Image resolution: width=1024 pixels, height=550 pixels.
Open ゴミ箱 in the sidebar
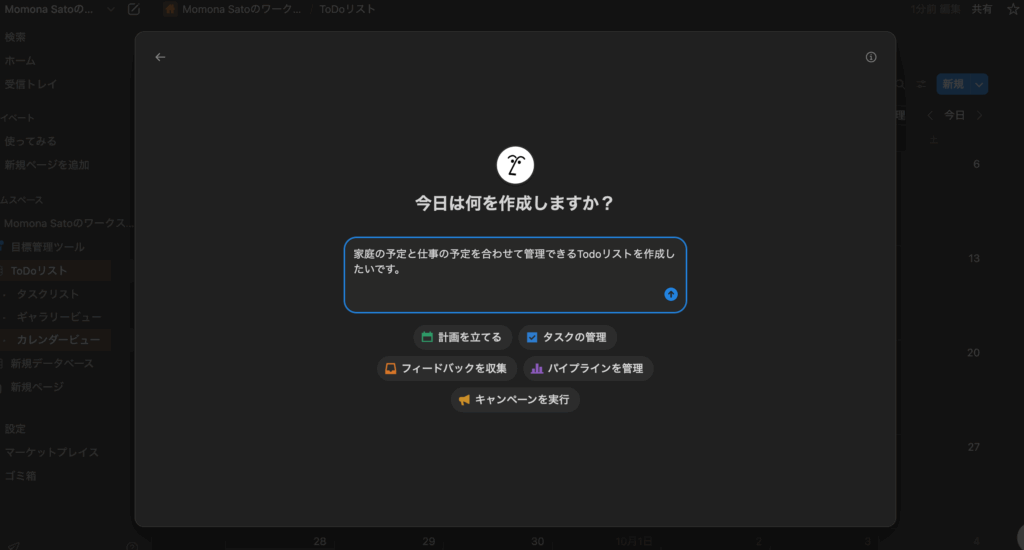pyautogui.click(x=21, y=476)
